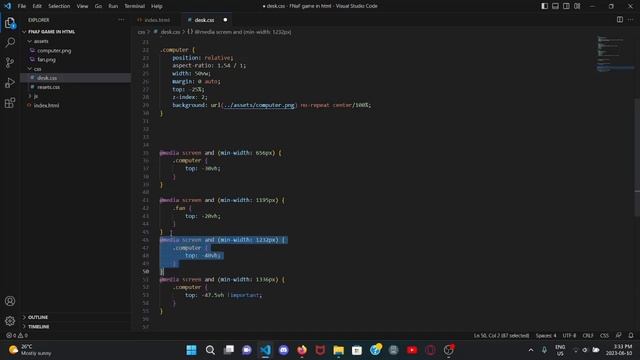Toggle primary side bar layout icon
Screen dimensions: 640x360
point(544,6)
